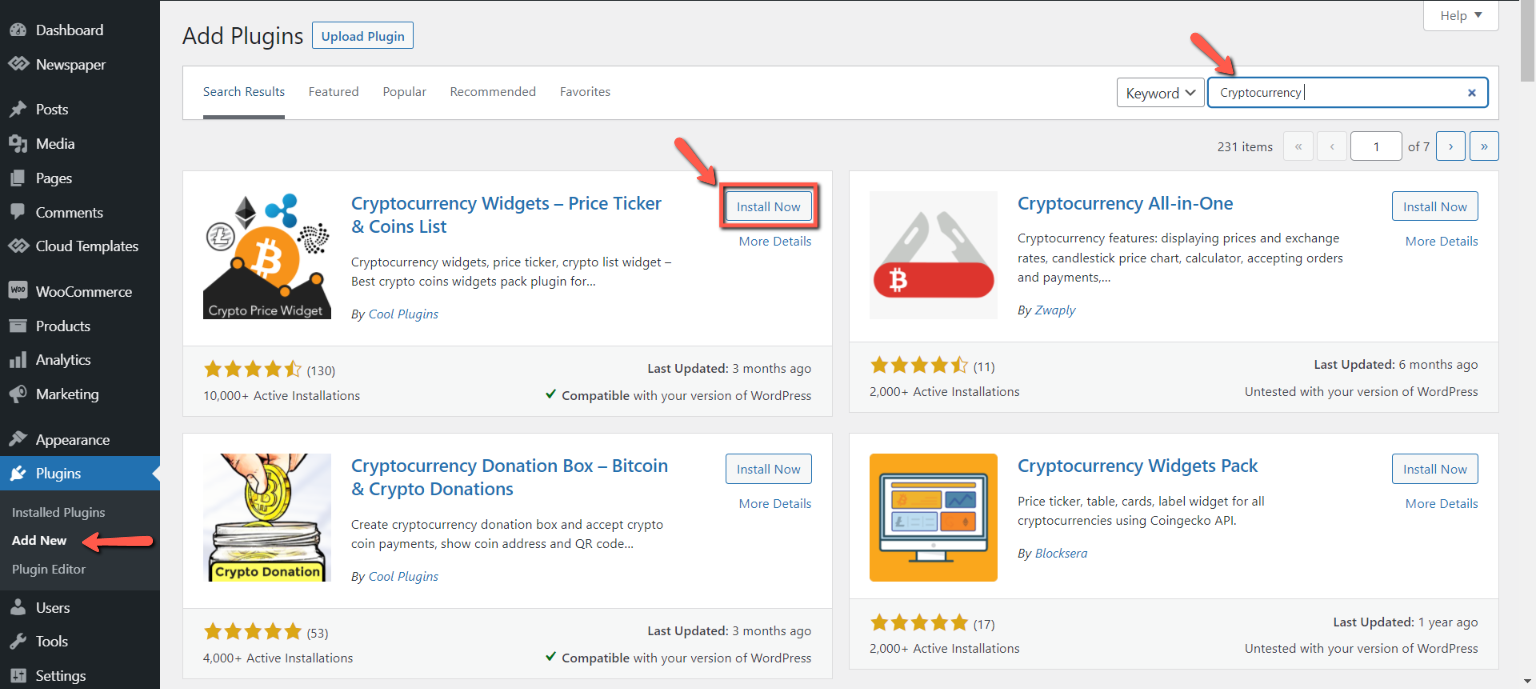Screen dimensions: 1536x689
Task: Click the Marketing megaphone icon
Action: (x=18, y=394)
